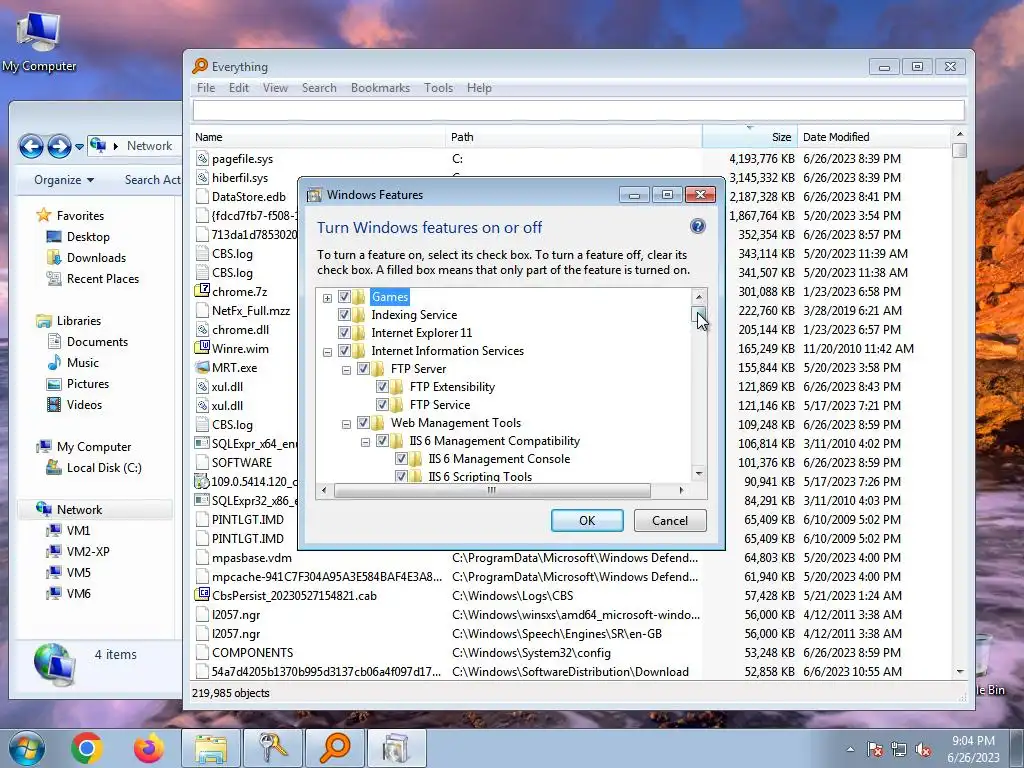The image size is (1024, 768).
Task: Uncheck Internet Explorer 11 checkbox
Action: [x=344, y=332]
